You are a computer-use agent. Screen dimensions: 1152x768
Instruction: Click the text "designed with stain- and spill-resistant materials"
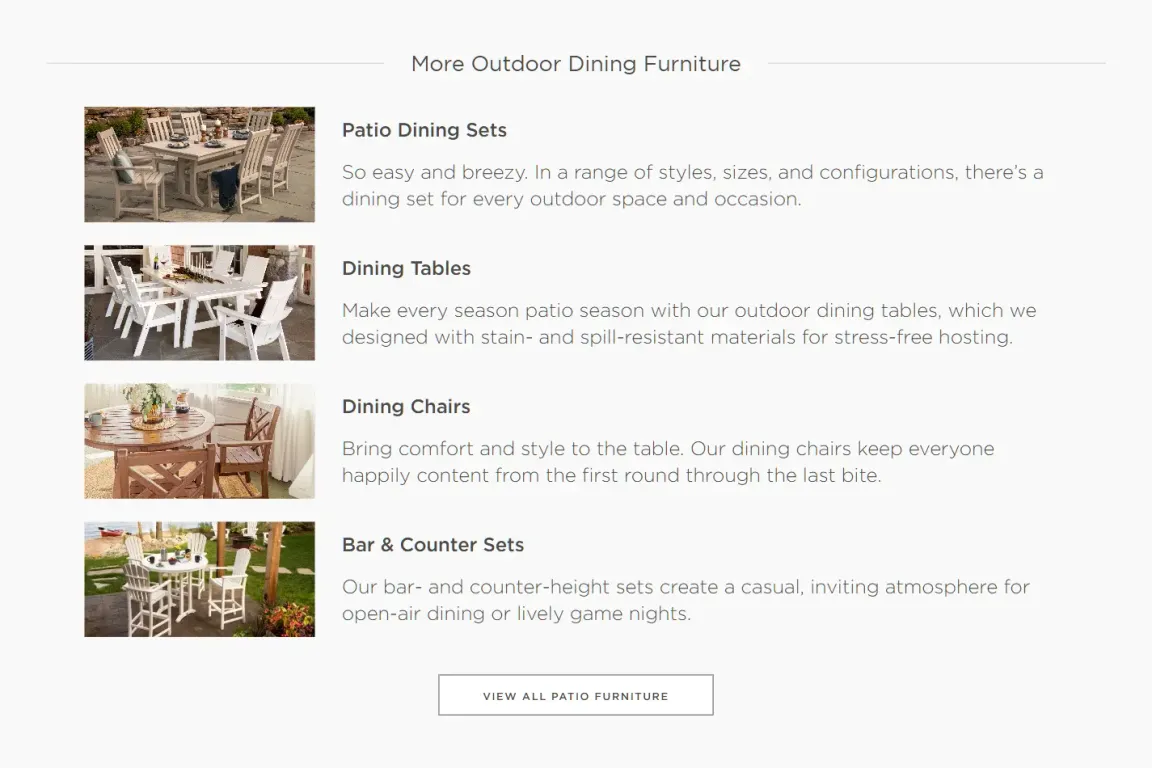(x=677, y=337)
